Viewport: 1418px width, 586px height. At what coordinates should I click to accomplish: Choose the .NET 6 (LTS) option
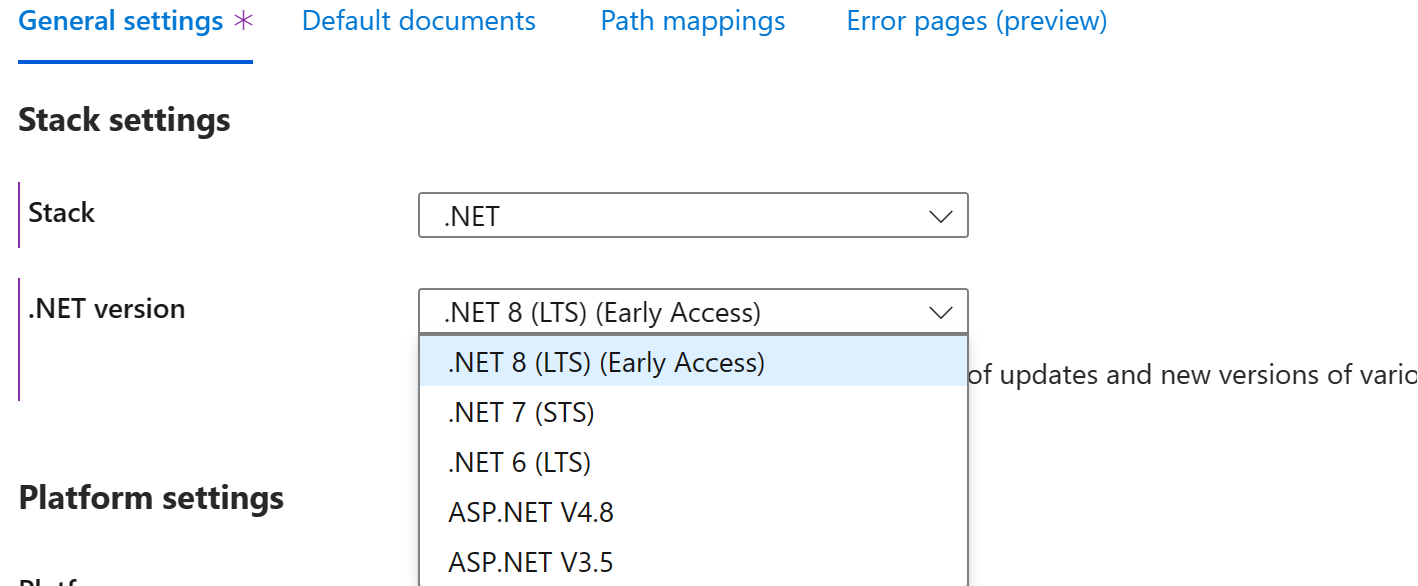pyautogui.click(x=693, y=462)
